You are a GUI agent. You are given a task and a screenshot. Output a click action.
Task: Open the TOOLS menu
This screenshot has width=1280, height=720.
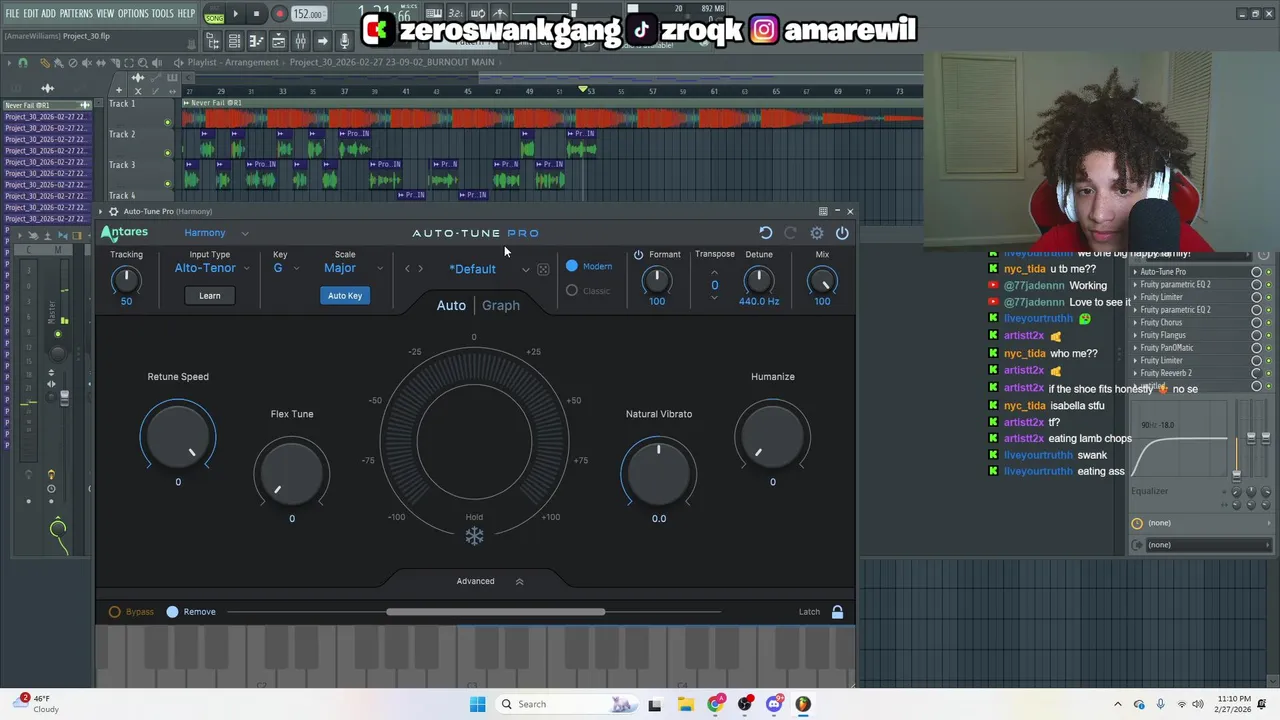162,13
